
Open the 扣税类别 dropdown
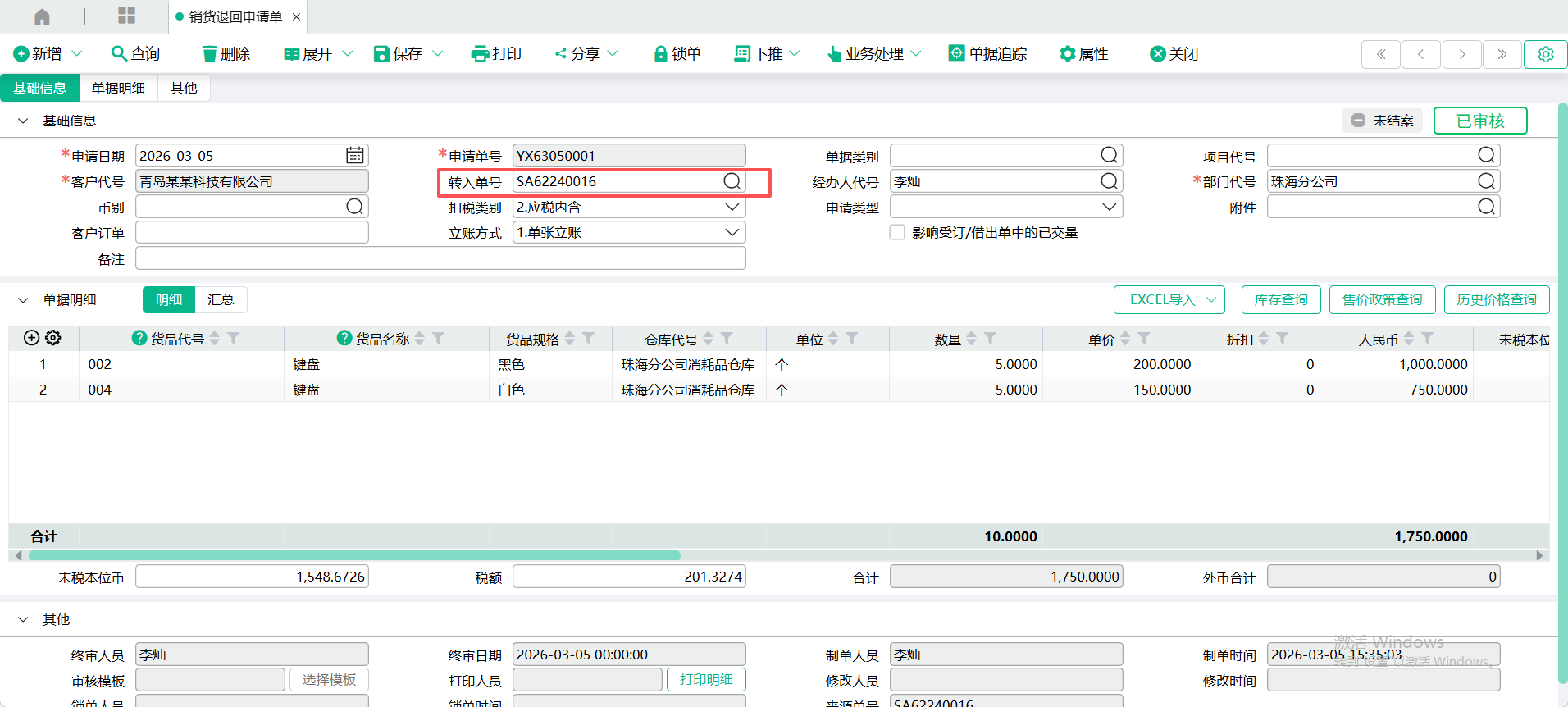click(x=732, y=208)
